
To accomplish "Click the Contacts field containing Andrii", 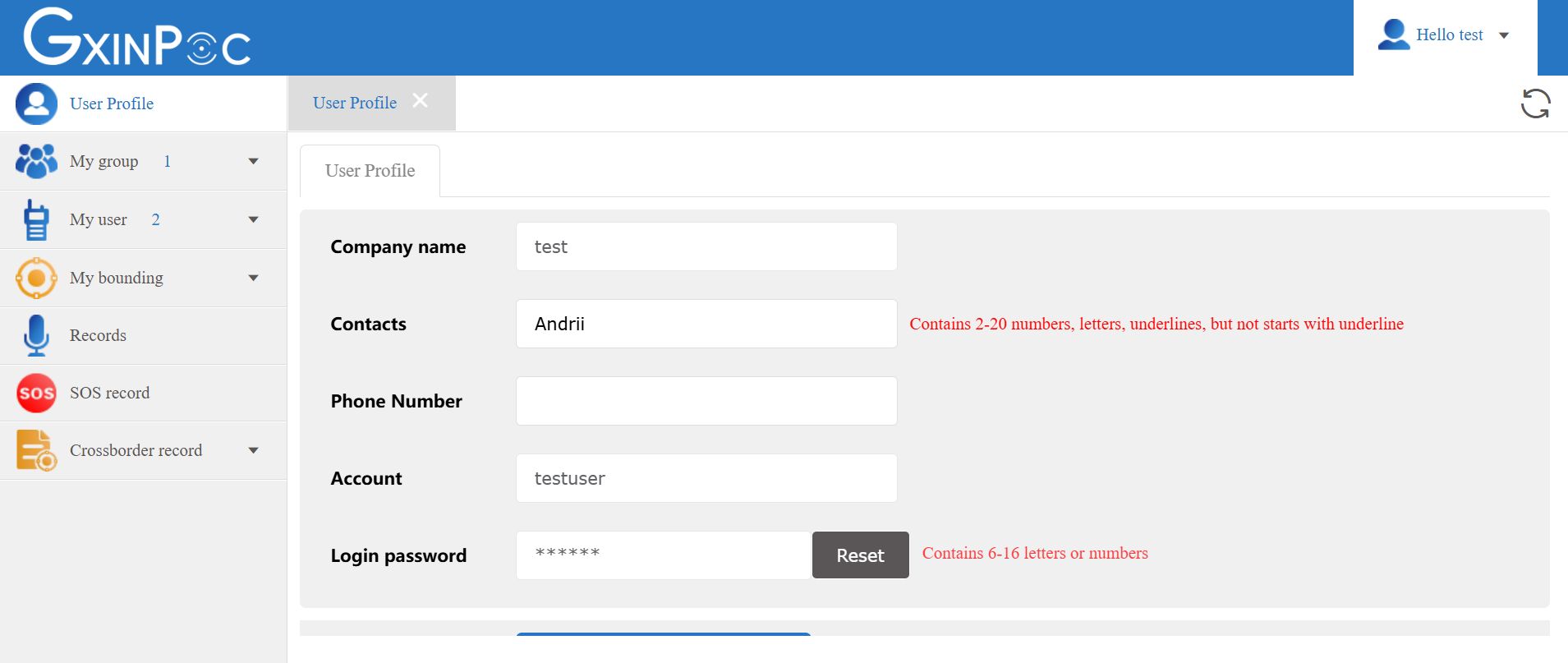I will pyautogui.click(x=706, y=324).
